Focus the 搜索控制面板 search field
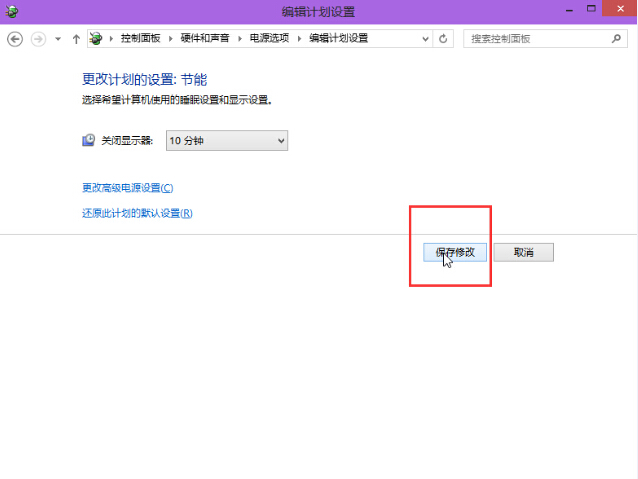The height and width of the screenshot is (479, 638). tap(535, 39)
